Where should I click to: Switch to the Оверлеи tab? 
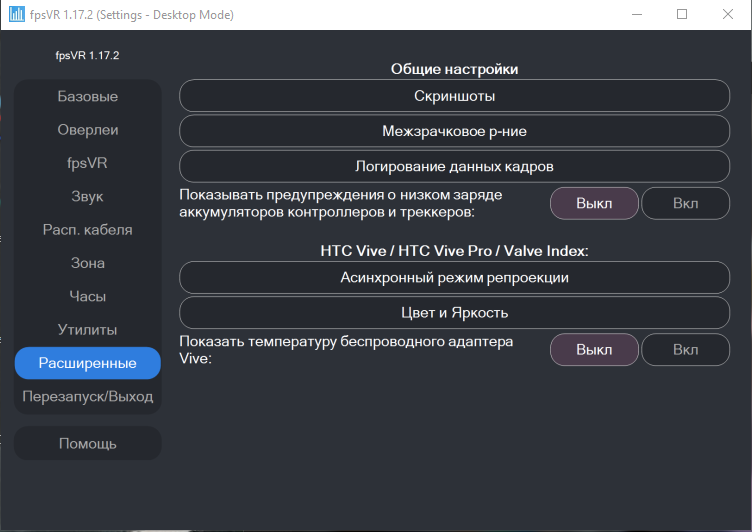pyautogui.click(x=88, y=130)
